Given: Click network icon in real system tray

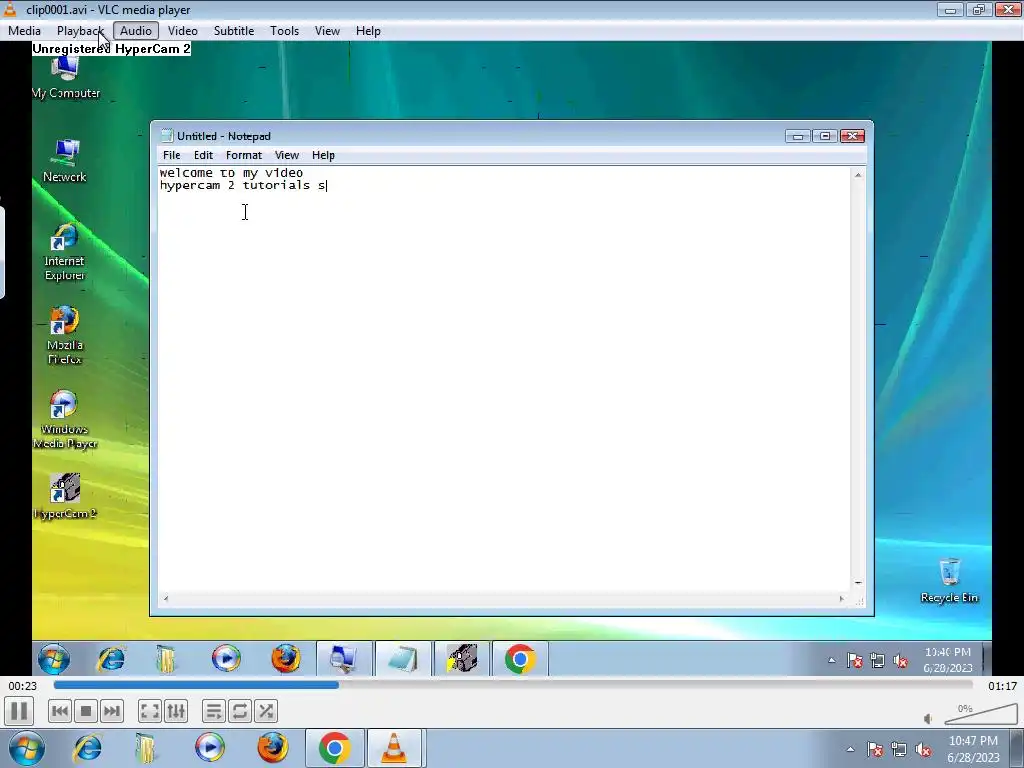Looking at the screenshot, I should 899,749.
